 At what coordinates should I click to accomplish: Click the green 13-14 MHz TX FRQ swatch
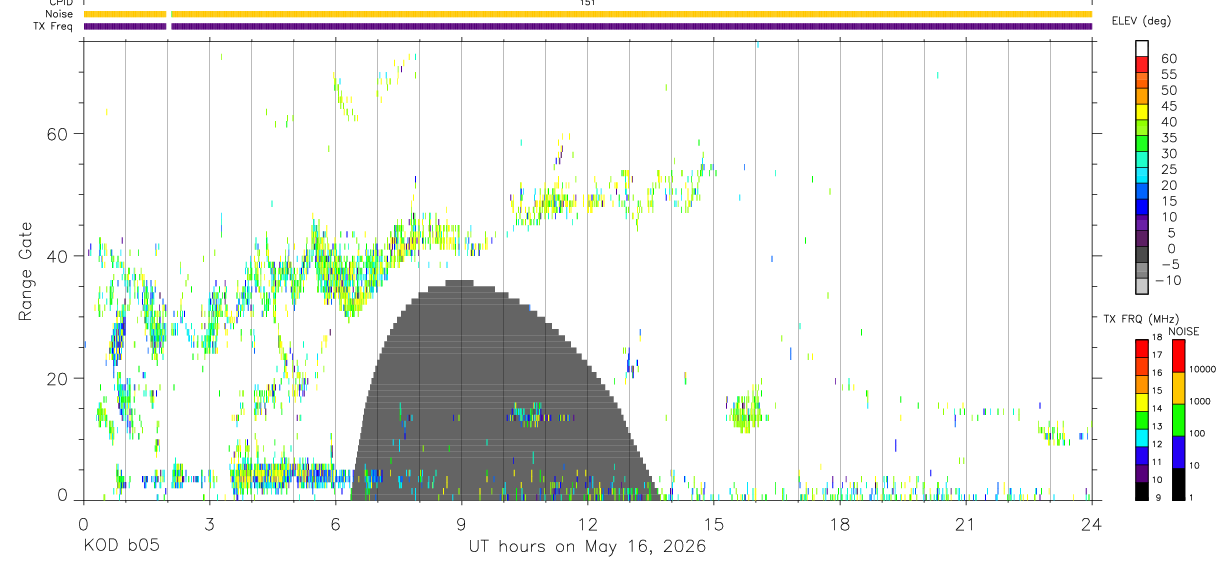point(1142,419)
